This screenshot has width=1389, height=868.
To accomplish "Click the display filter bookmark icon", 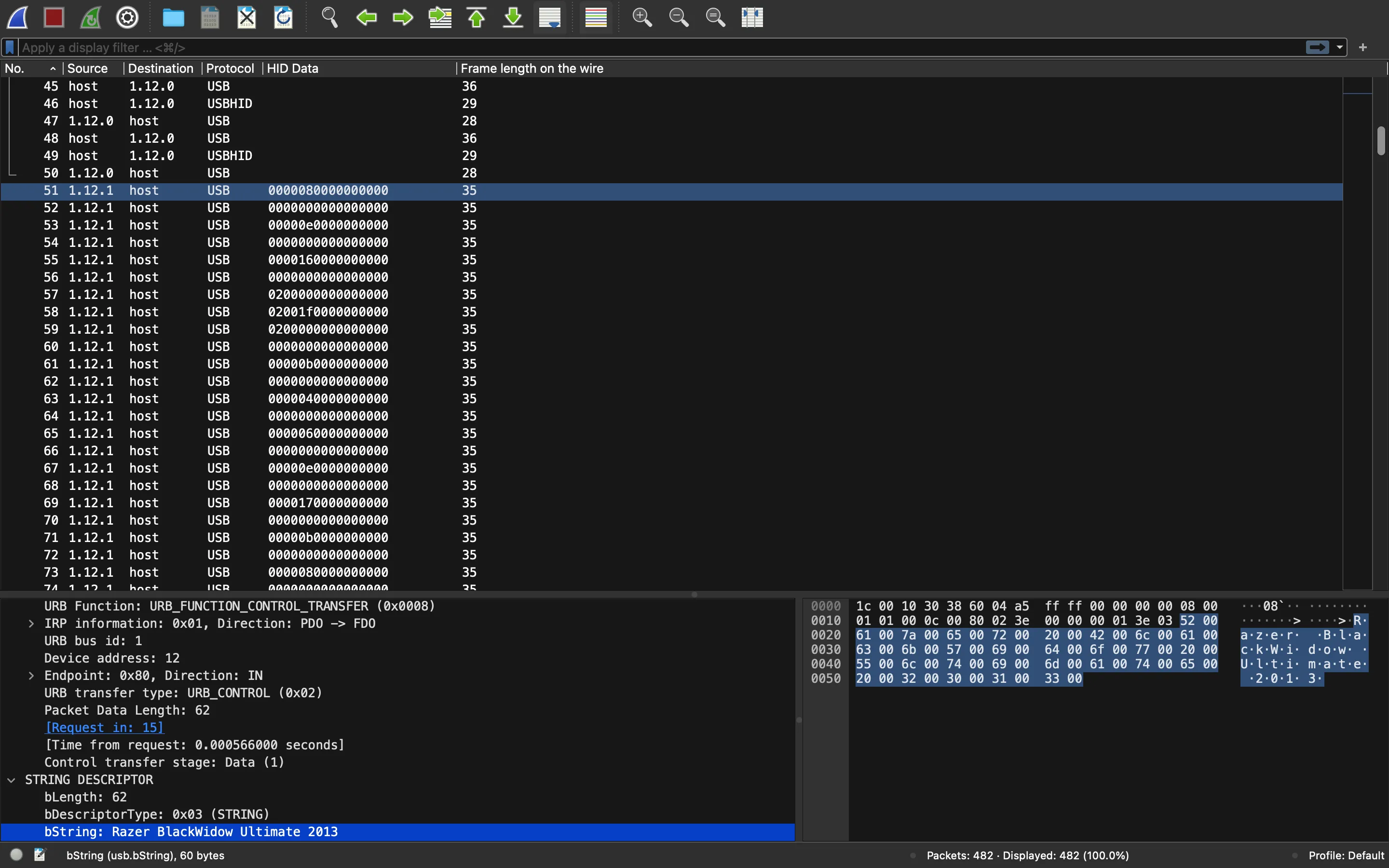I will coord(10,48).
